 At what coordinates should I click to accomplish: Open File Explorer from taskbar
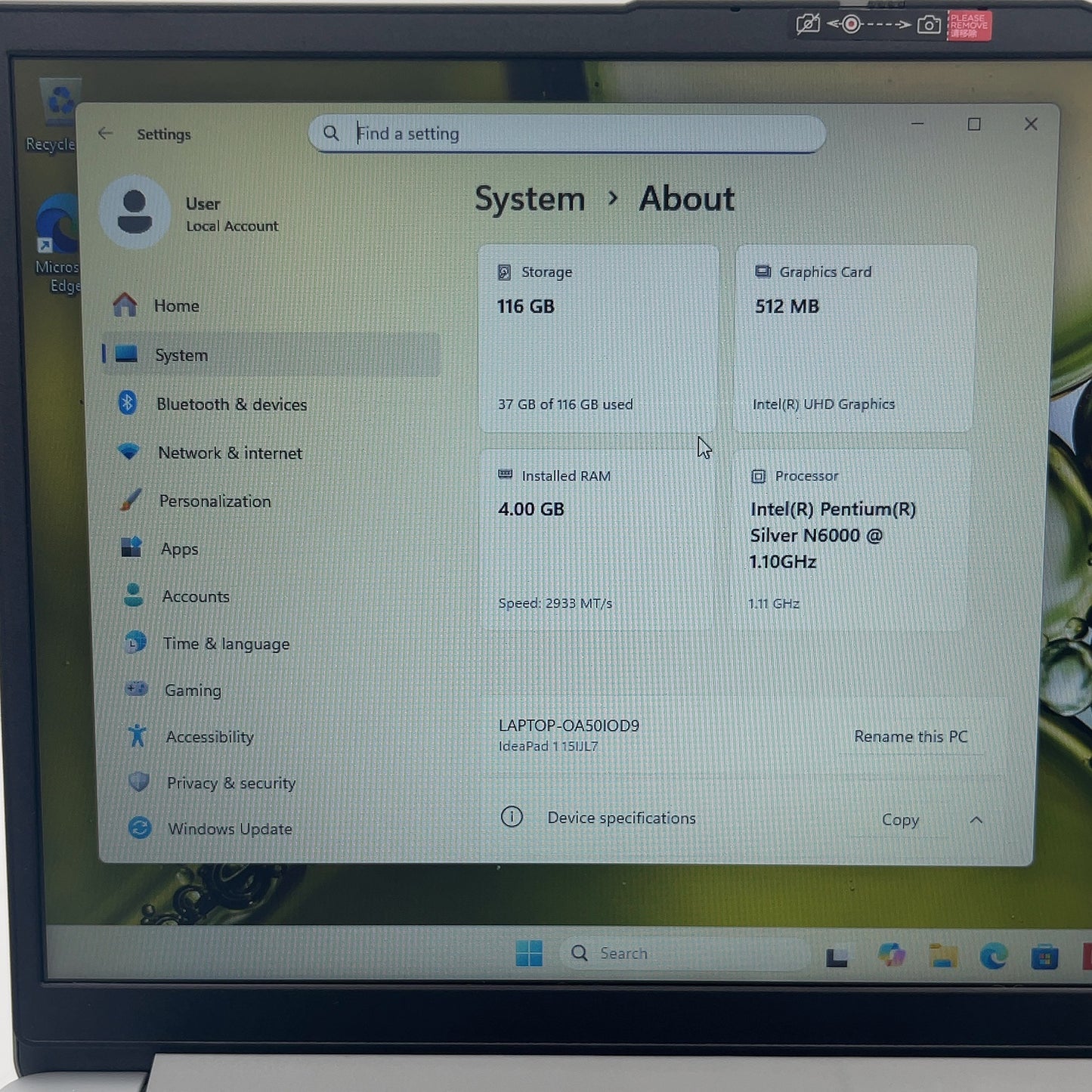[942, 955]
